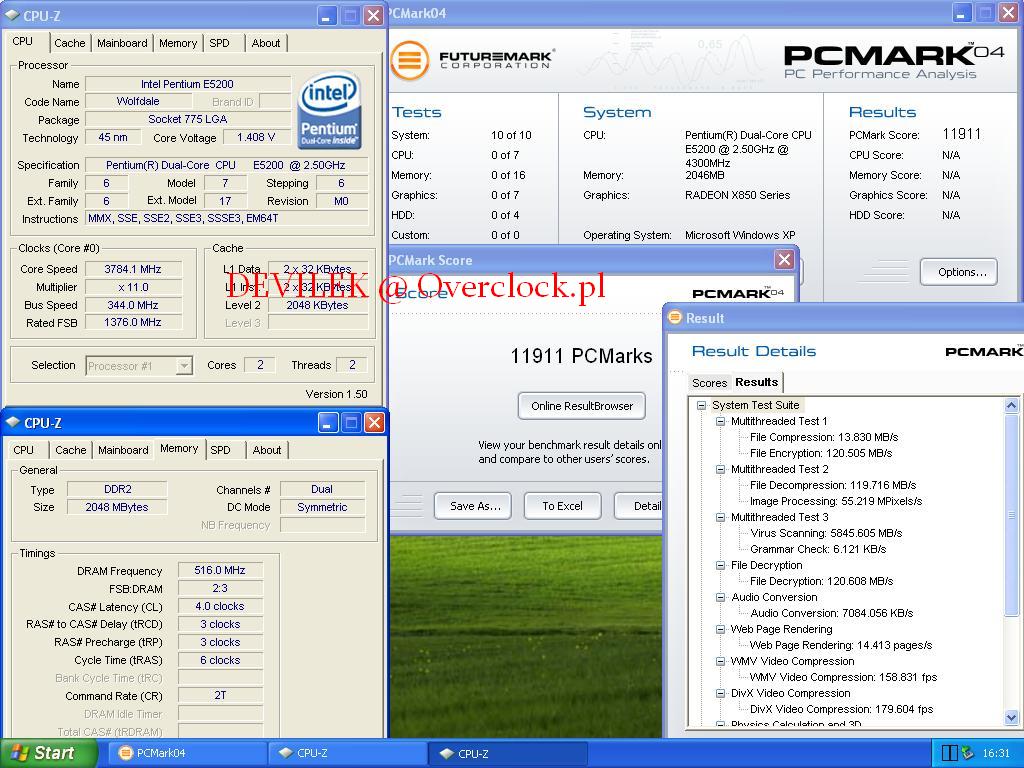Image resolution: width=1024 pixels, height=768 pixels.
Task: Open Cache tab in top CPU-Z window
Action: tap(70, 43)
